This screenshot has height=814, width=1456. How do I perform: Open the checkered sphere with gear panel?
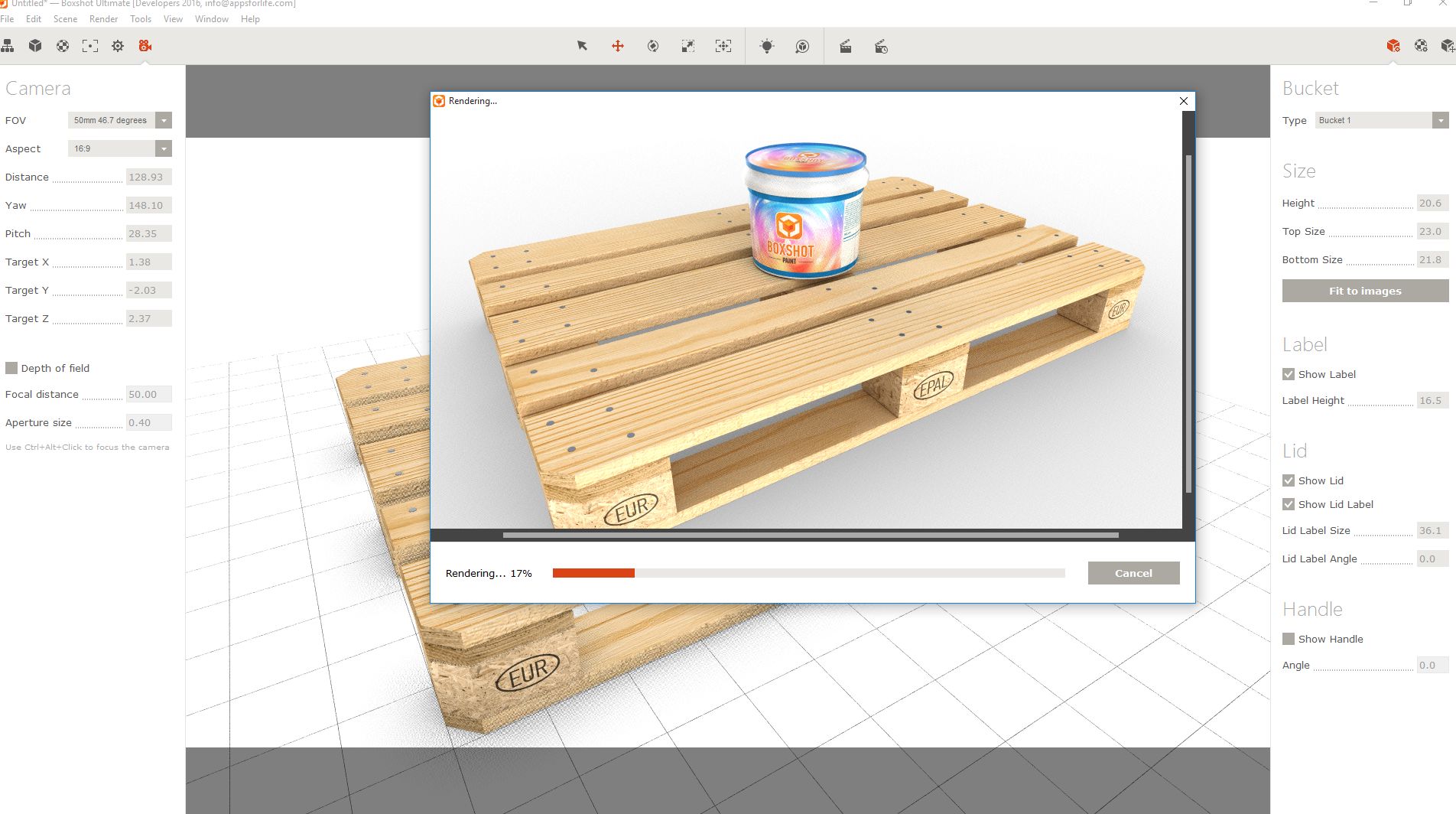click(1421, 46)
